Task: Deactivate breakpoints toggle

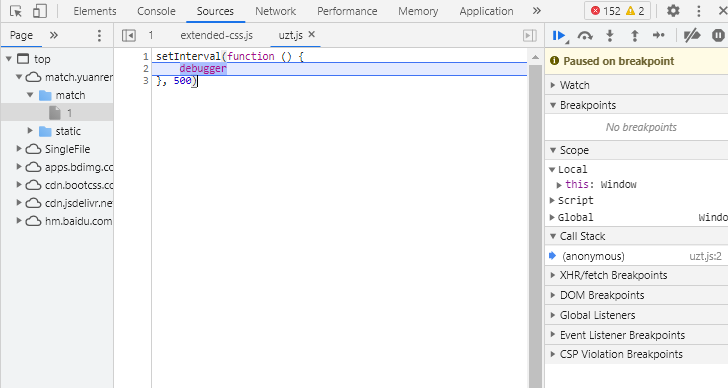Action: (692, 35)
